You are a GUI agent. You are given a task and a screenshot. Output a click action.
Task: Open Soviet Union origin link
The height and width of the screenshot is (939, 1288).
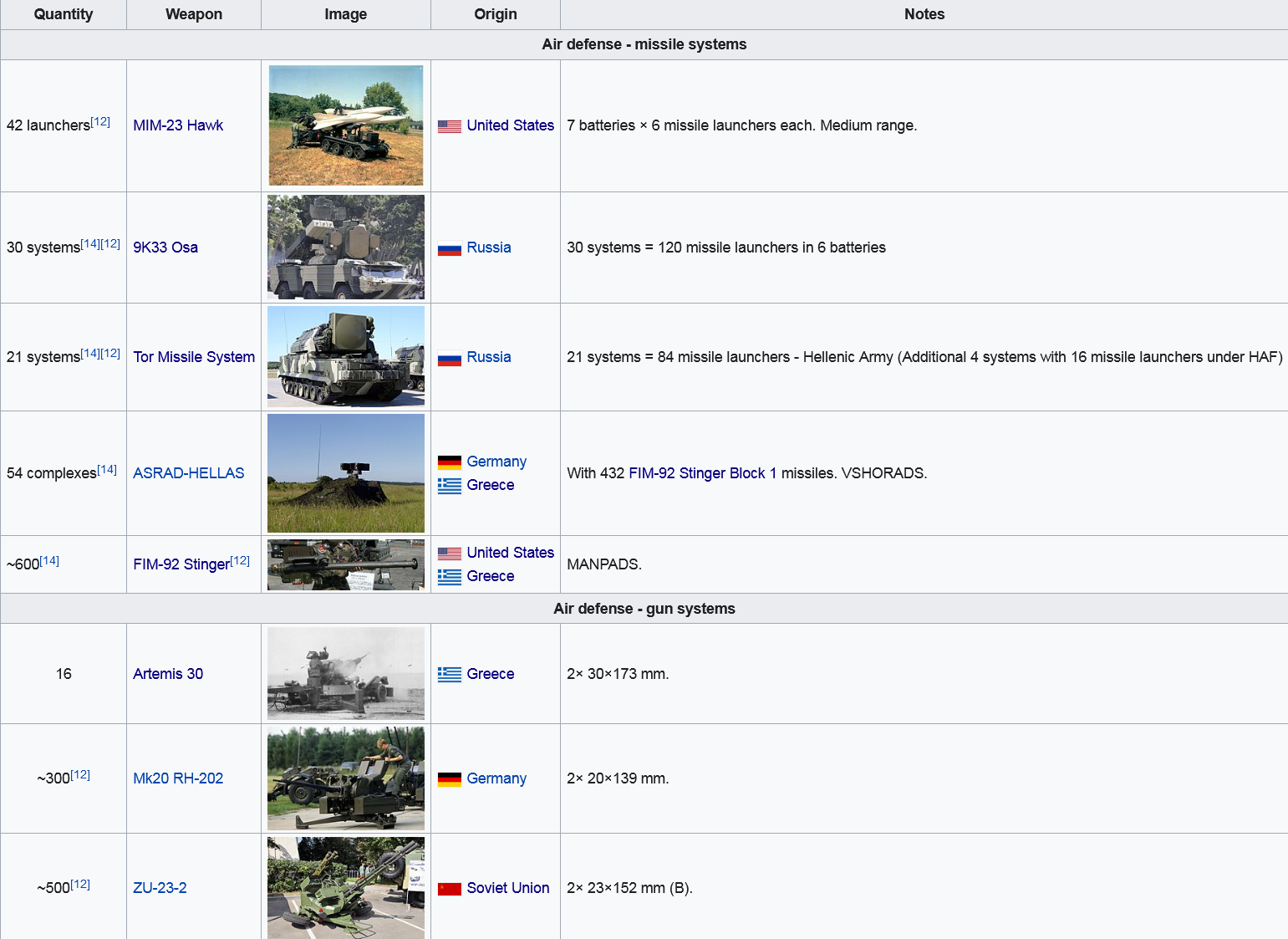[x=508, y=888]
